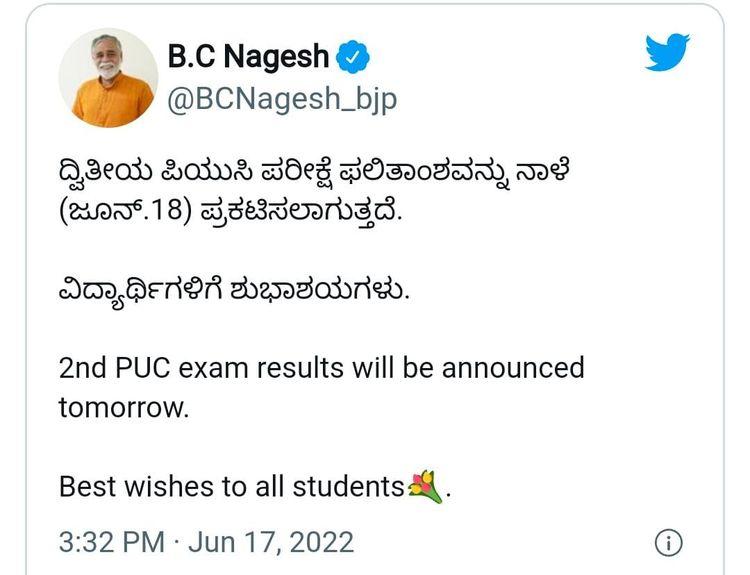Image resolution: width=750 pixels, height=575 pixels.
Task: Open the B.C Nagesh display name
Action: [248, 57]
